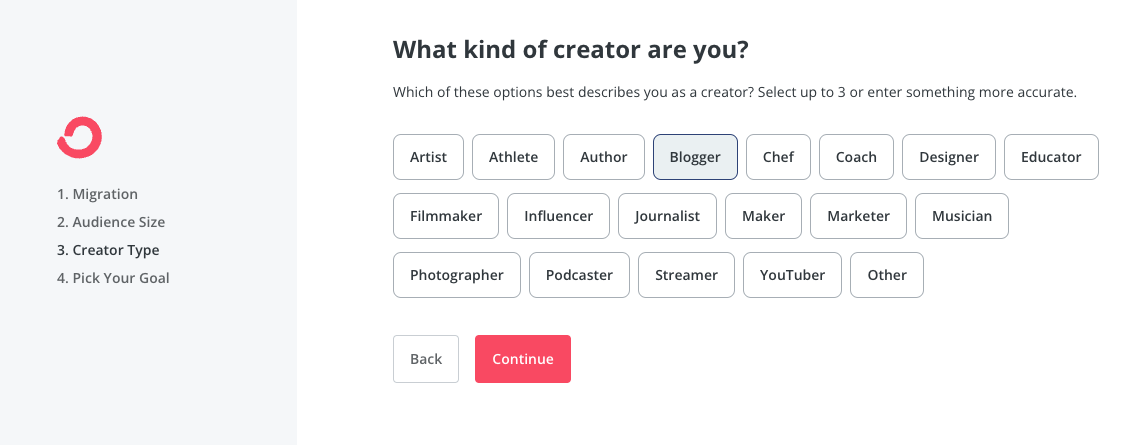Select the Chef creator chip
Image resolution: width=1148 pixels, height=445 pixels.
pyautogui.click(x=778, y=157)
